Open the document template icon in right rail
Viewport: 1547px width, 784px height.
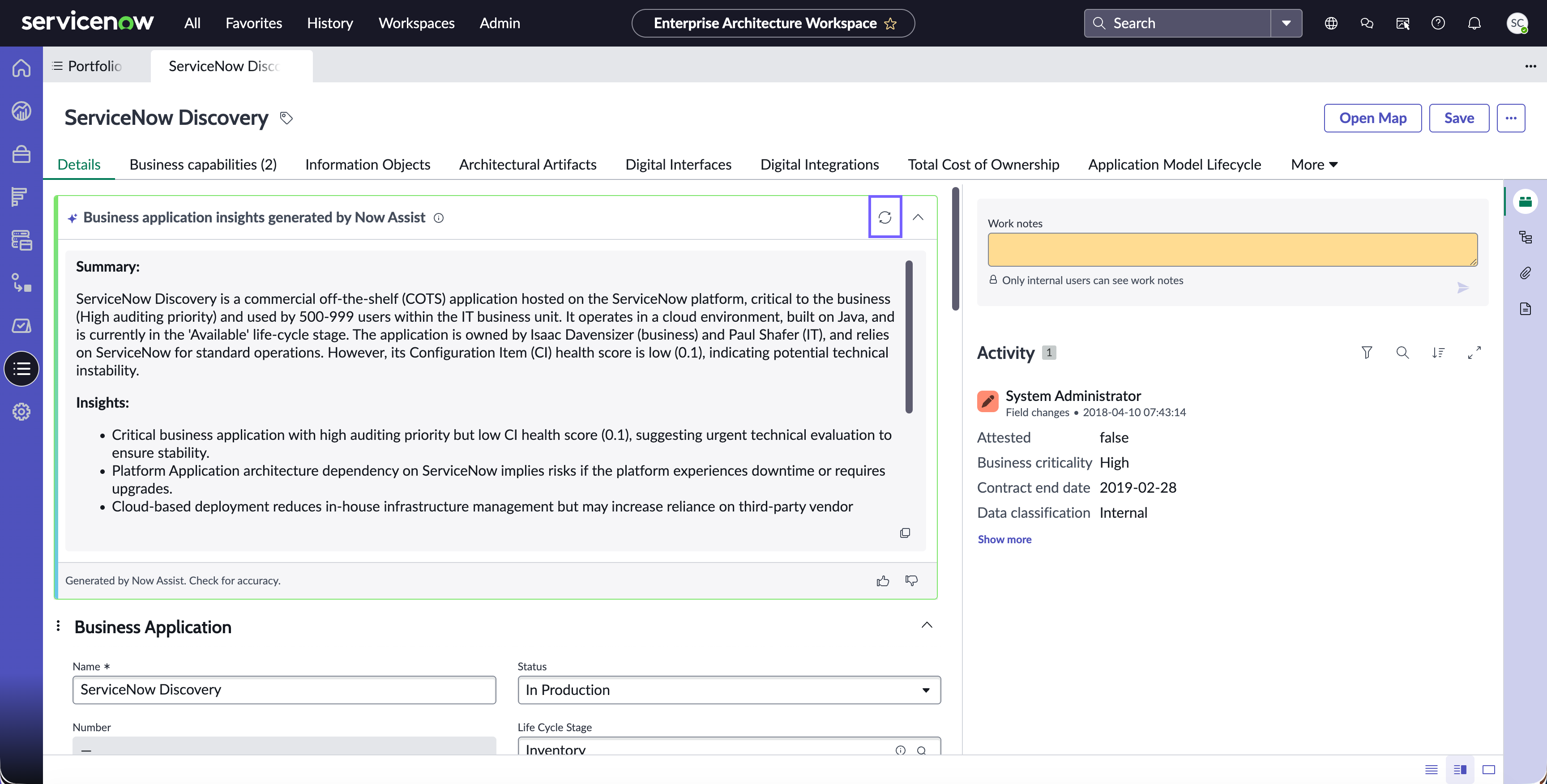coord(1526,309)
